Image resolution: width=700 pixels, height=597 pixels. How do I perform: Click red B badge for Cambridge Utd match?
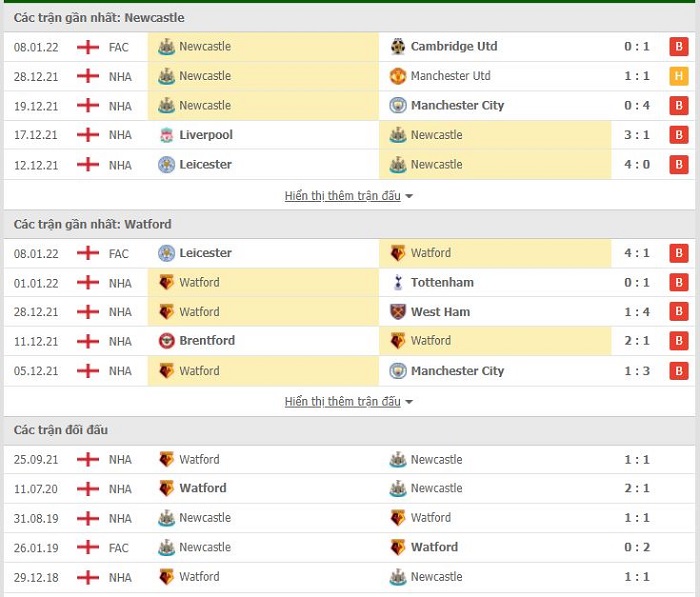point(679,46)
